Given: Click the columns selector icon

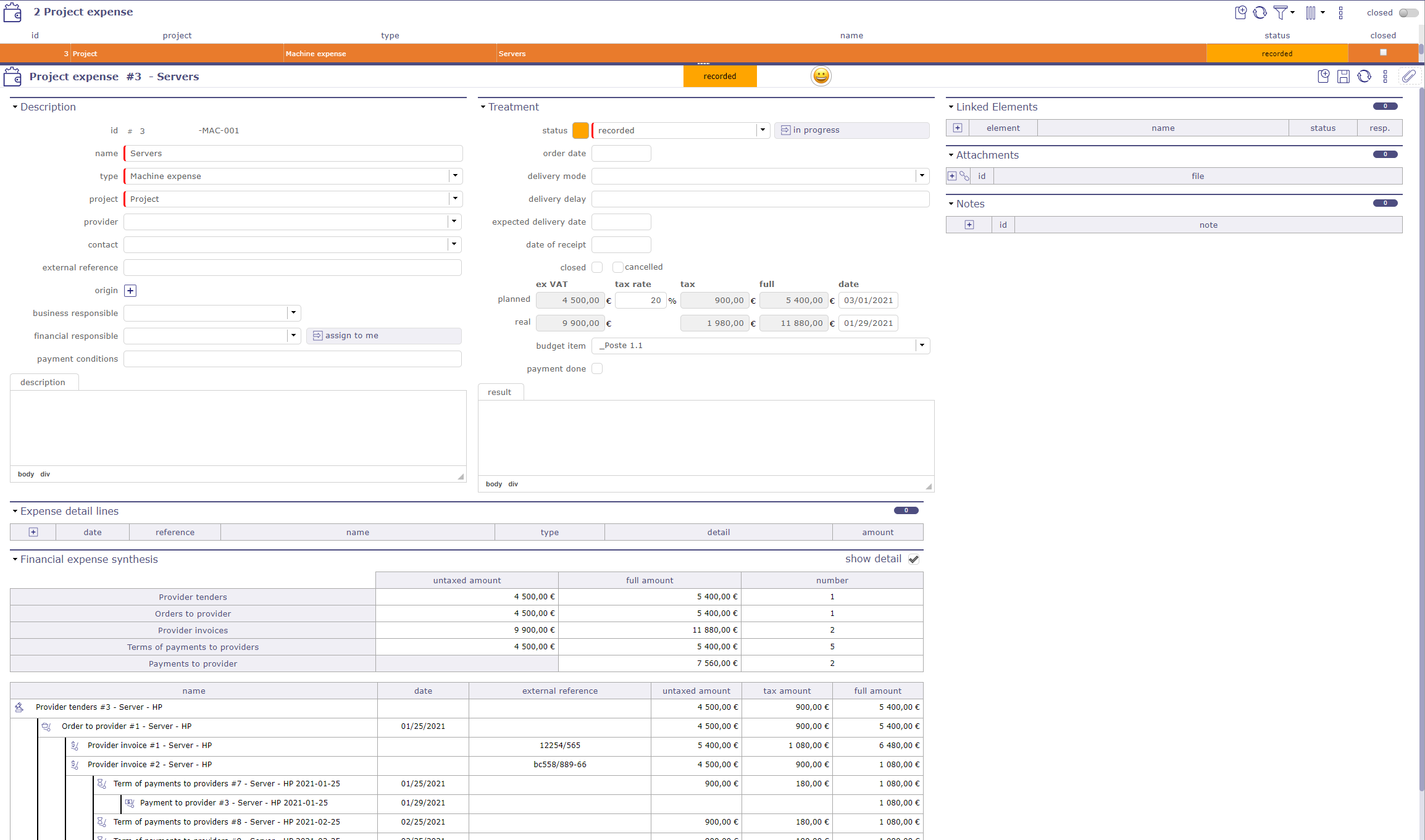Looking at the screenshot, I should point(1310,12).
